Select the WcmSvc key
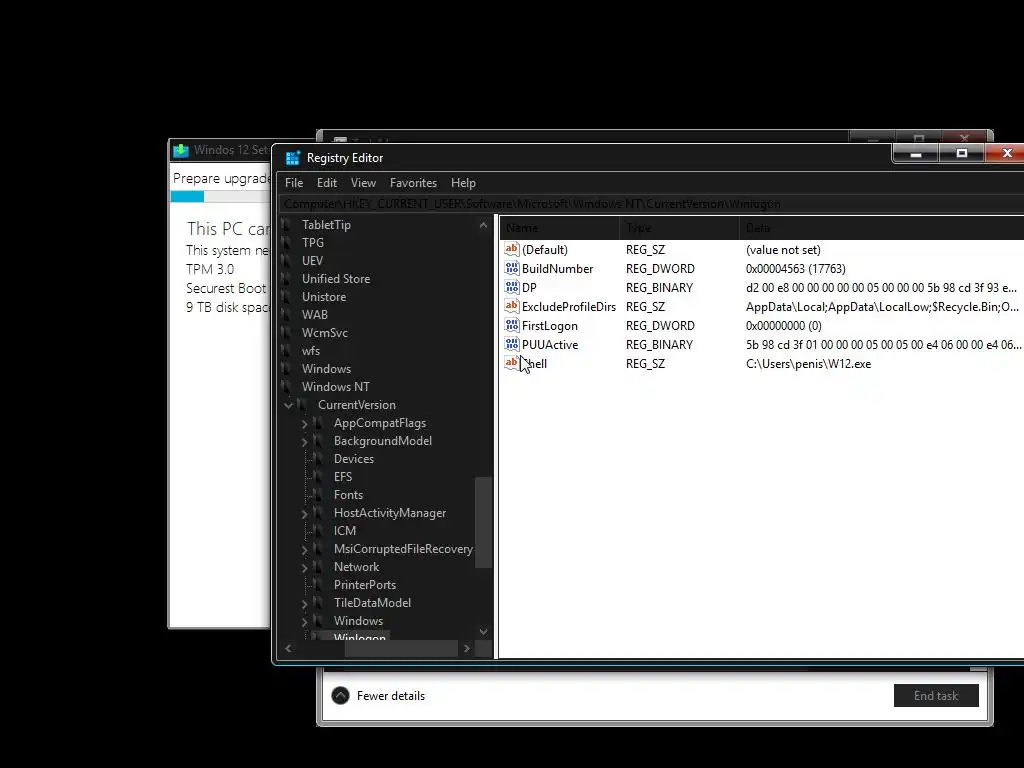This screenshot has height=768, width=1024. point(325,332)
